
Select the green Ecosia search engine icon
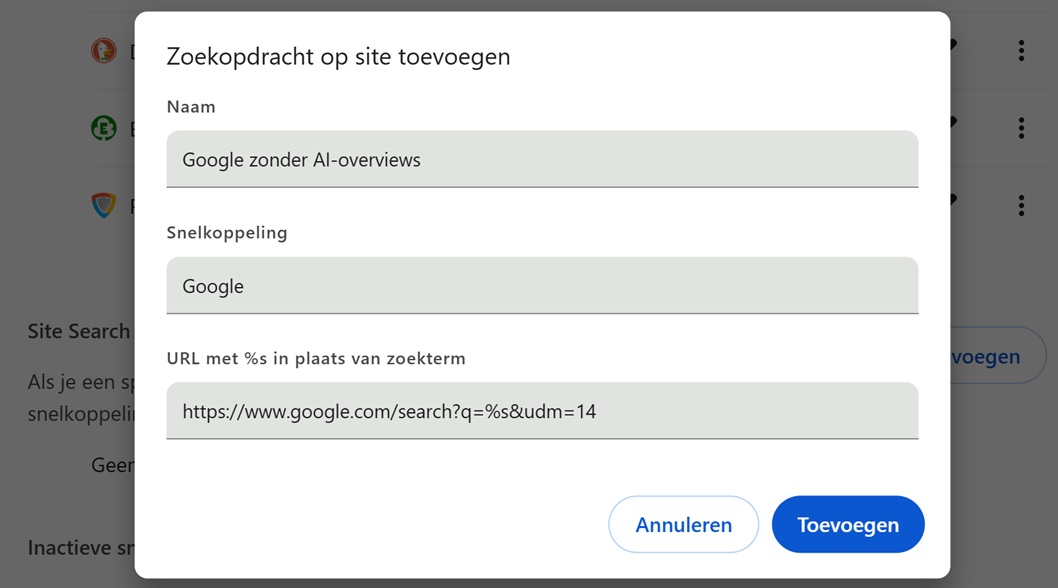(103, 128)
